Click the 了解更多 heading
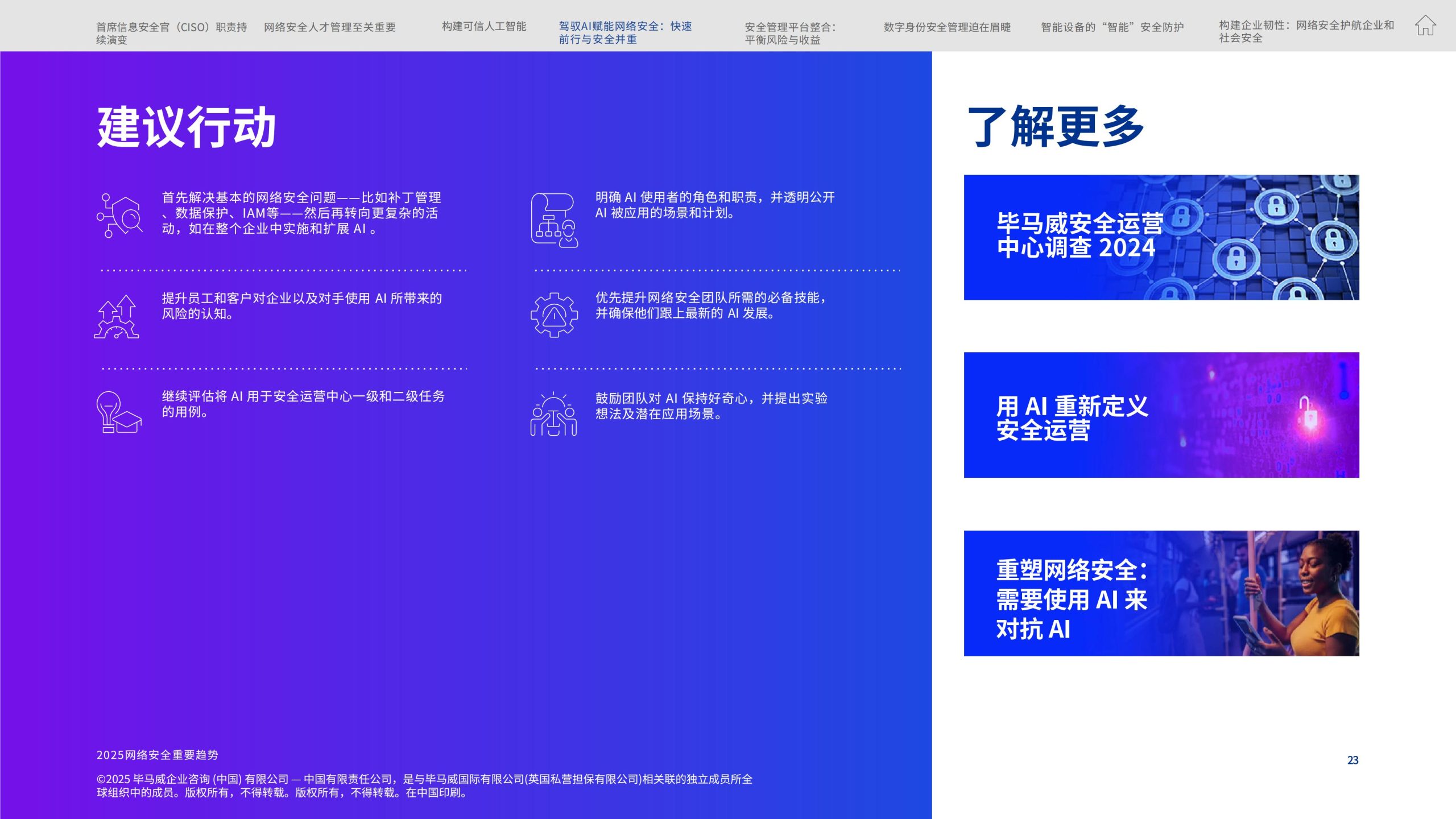Image resolution: width=1456 pixels, height=819 pixels. click(x=1056, y=126)
